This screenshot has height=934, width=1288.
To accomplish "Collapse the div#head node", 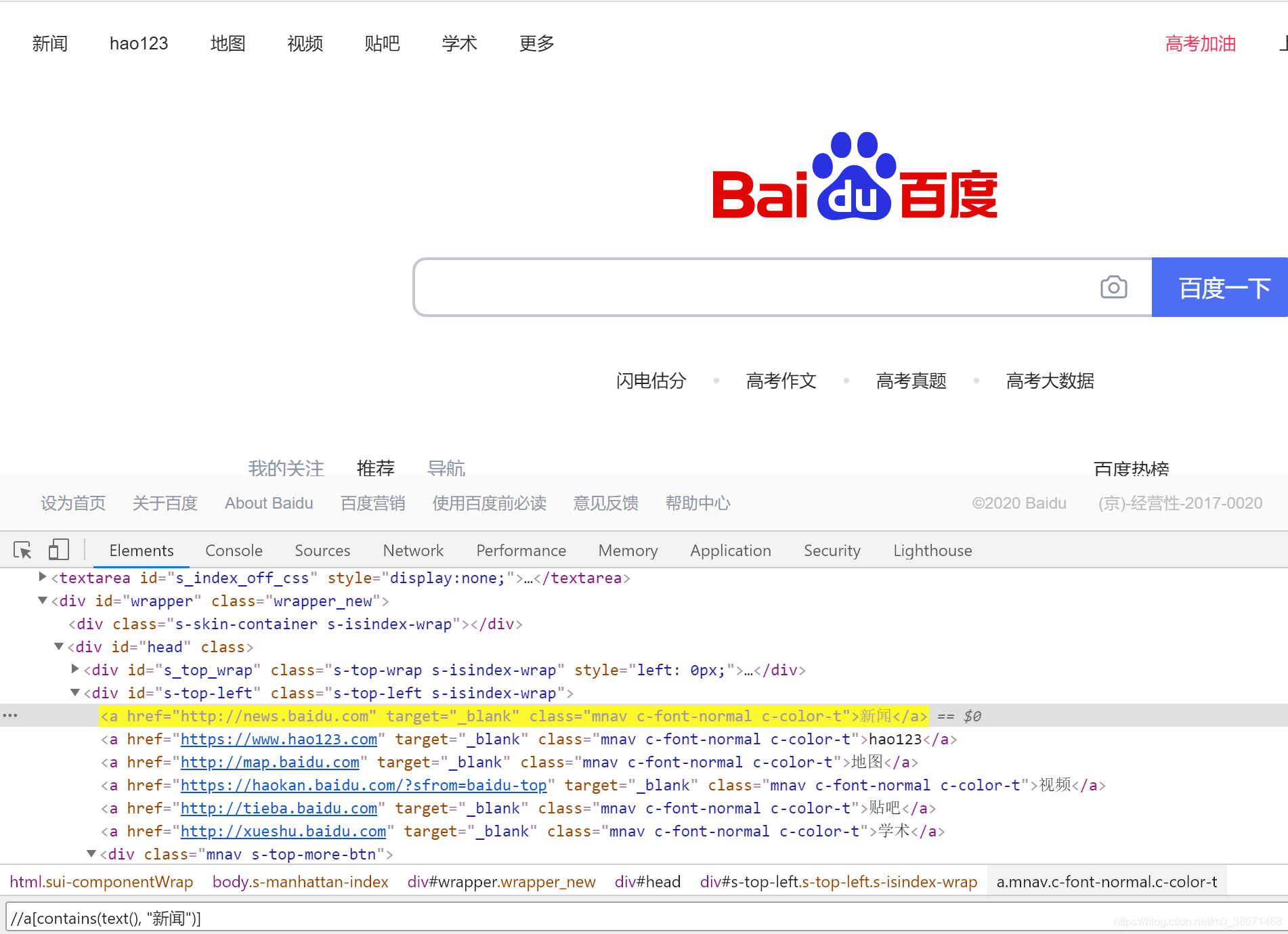I will tap(59, 646).
